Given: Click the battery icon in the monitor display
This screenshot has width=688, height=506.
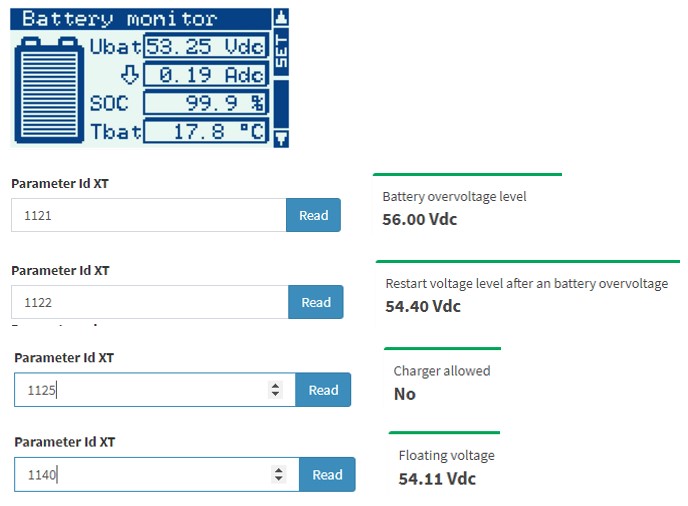Looking at the screenshot, I should coord(49,90).
